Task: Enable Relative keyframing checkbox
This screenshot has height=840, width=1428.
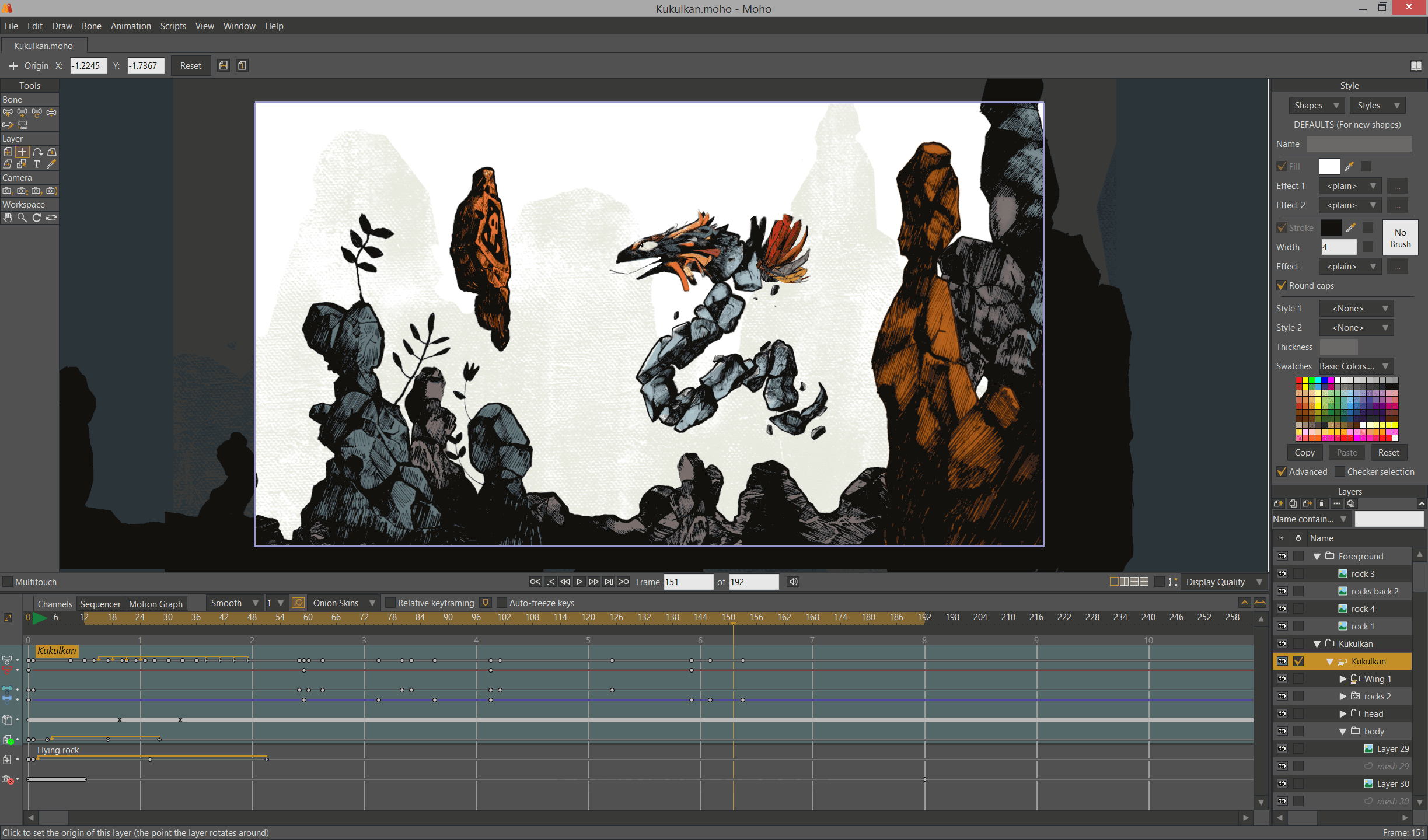Action: click(x=390, y=603)
